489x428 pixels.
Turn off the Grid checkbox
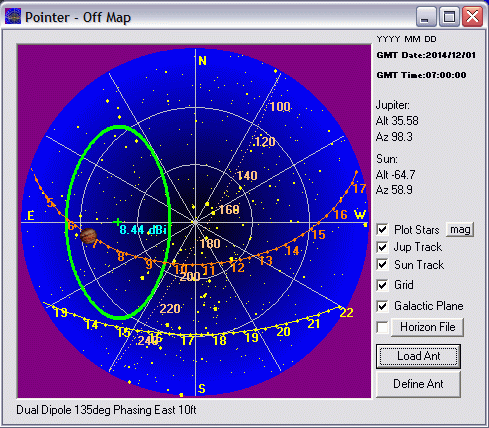[x=382, y=285]
